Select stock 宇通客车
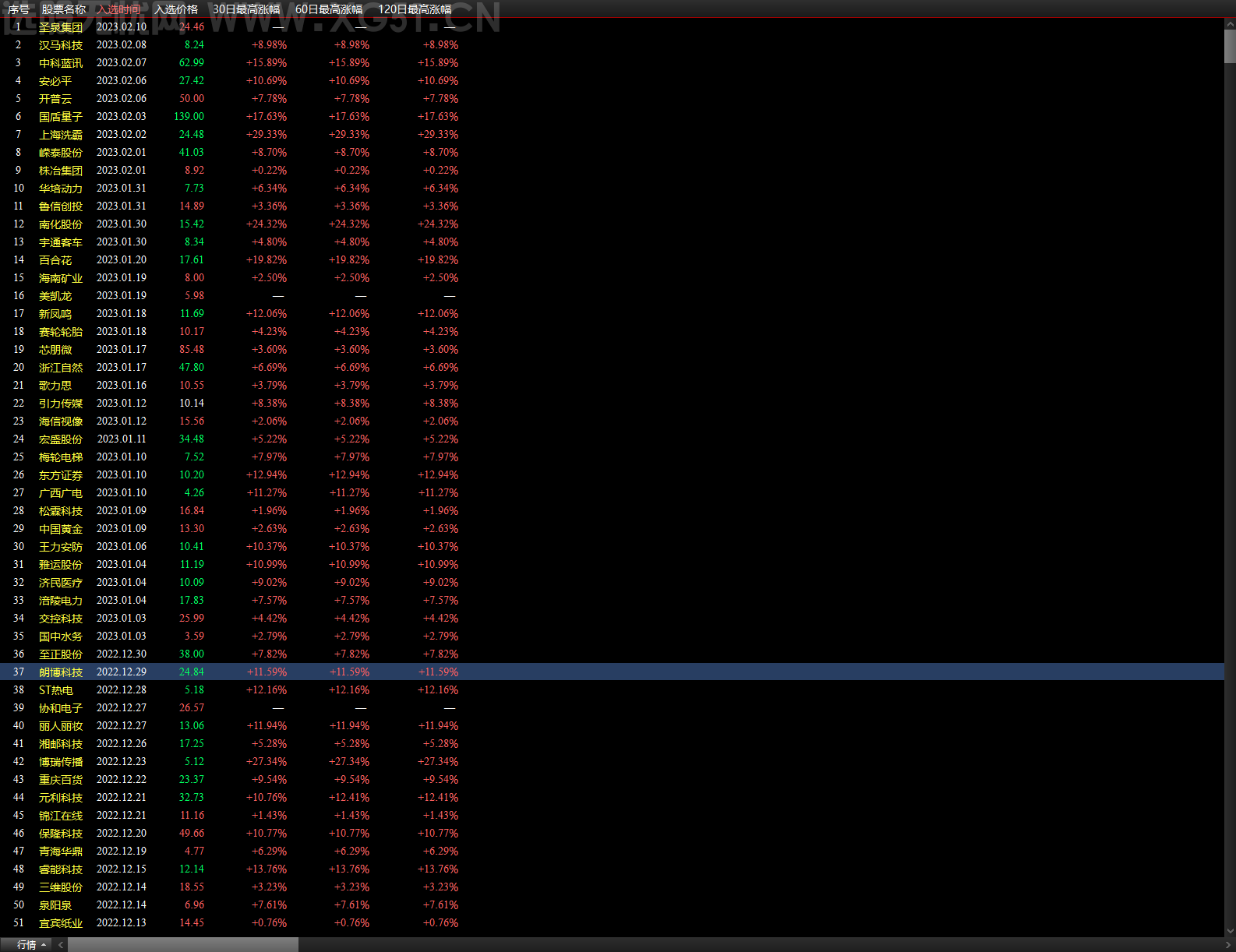 point(61,242)
